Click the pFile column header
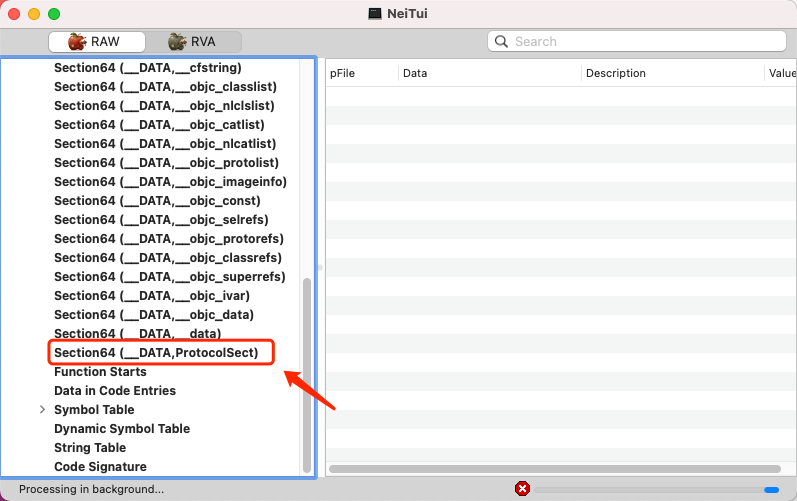 click(x=362, y=73)
